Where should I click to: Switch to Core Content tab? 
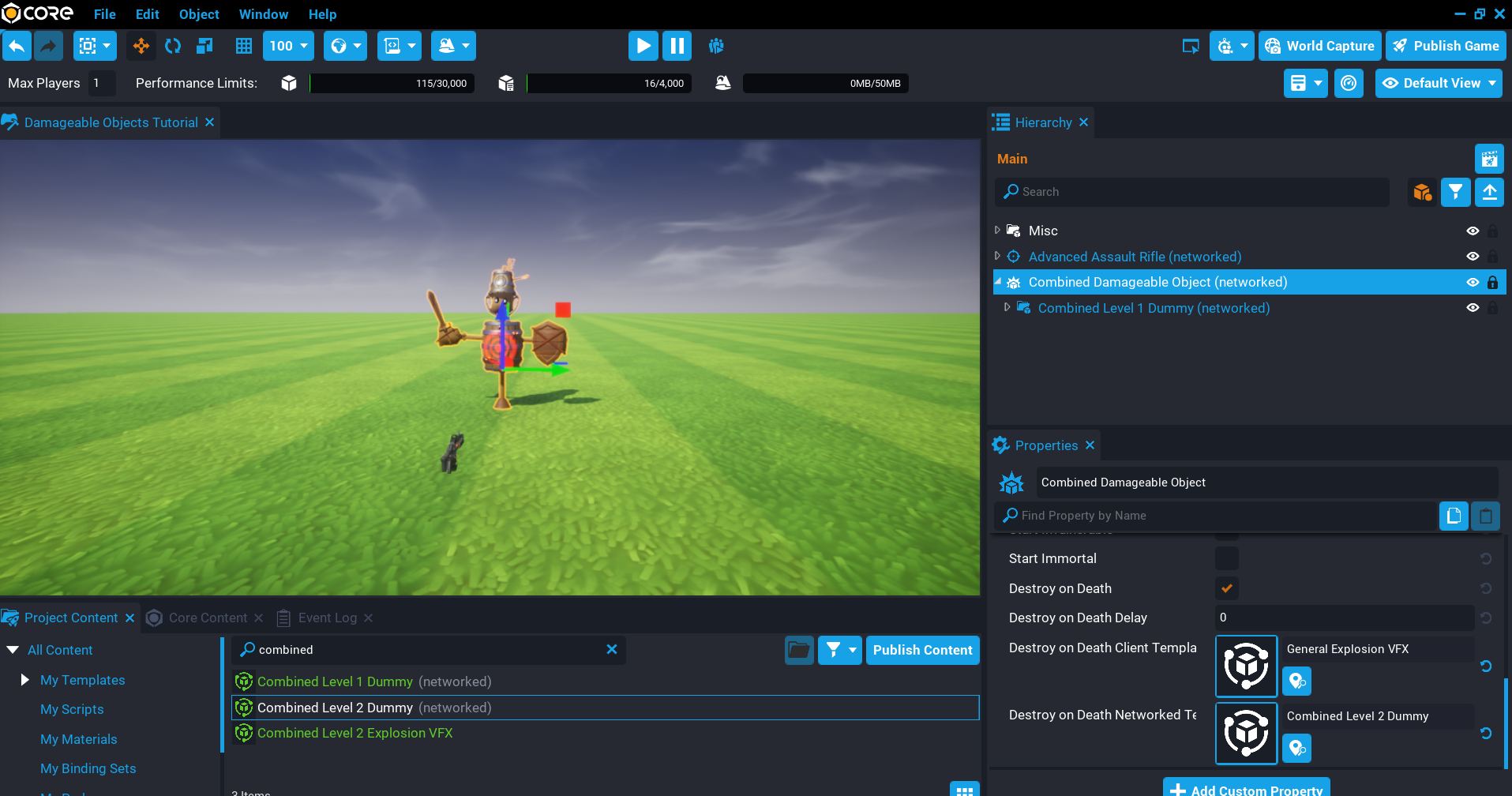[x=208, y=618]
